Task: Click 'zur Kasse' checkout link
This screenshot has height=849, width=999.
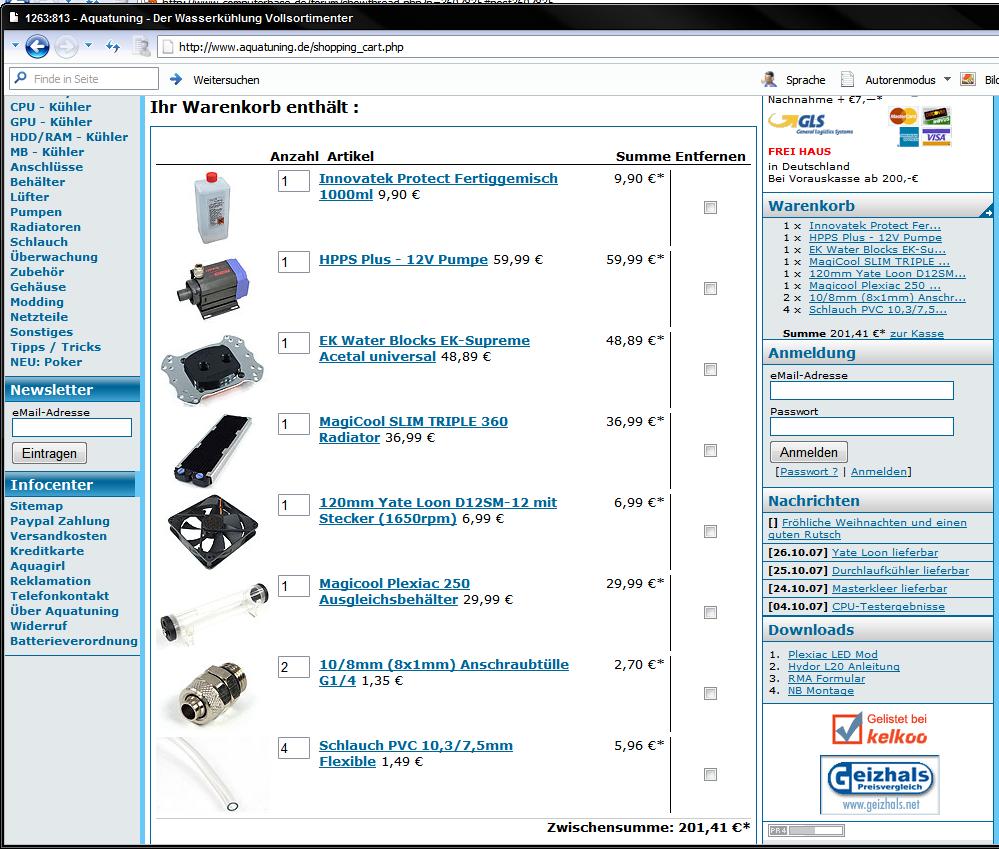Action: 916,333
